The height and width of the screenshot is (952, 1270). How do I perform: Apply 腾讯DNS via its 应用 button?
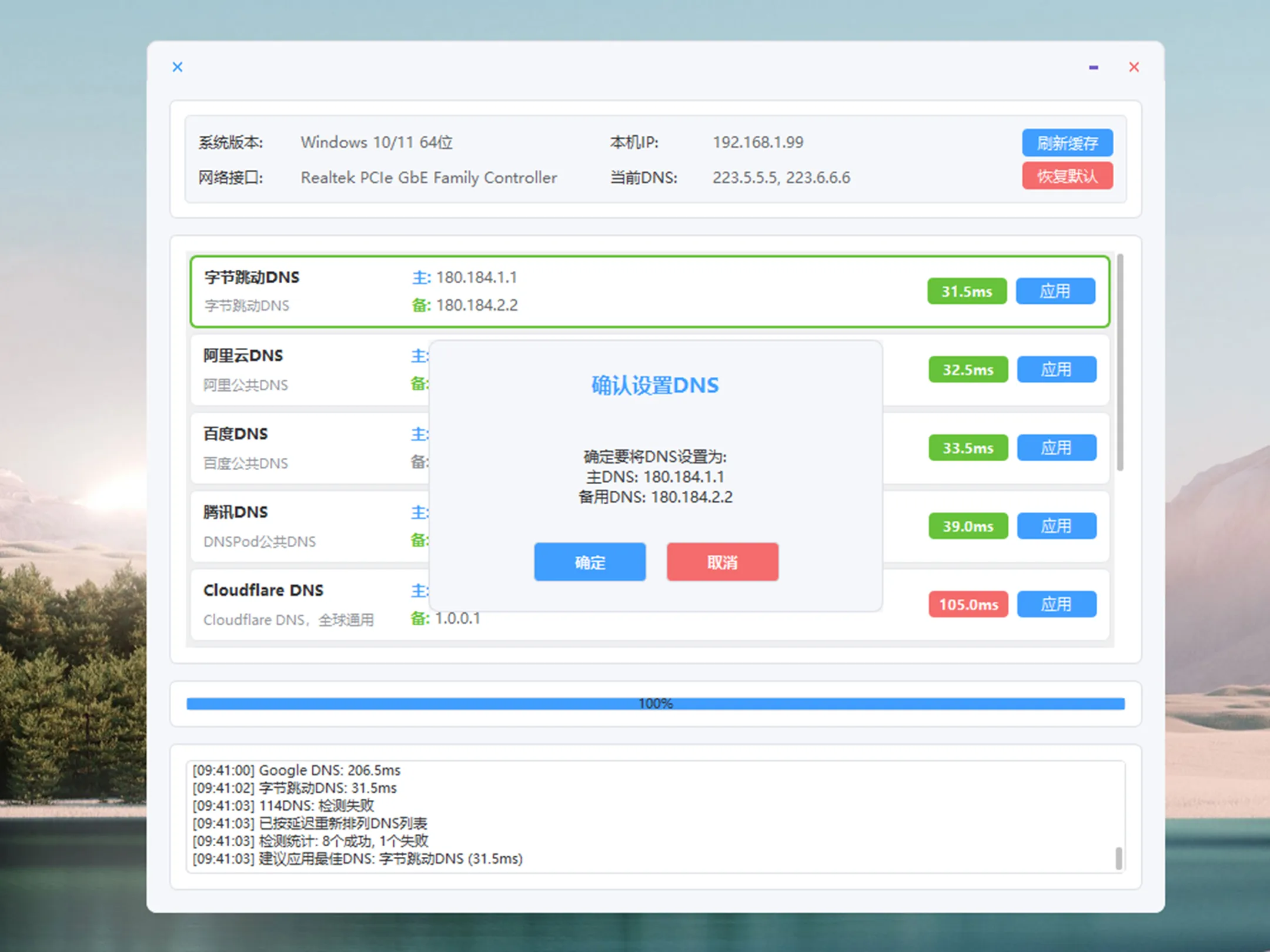(x=1057, y=525)
